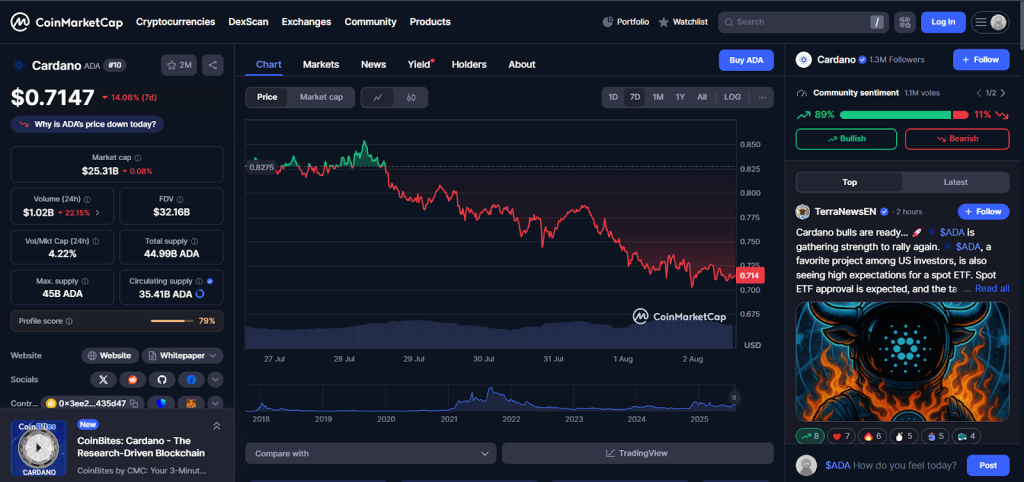Show Latest posts in feed

(955, 182)
